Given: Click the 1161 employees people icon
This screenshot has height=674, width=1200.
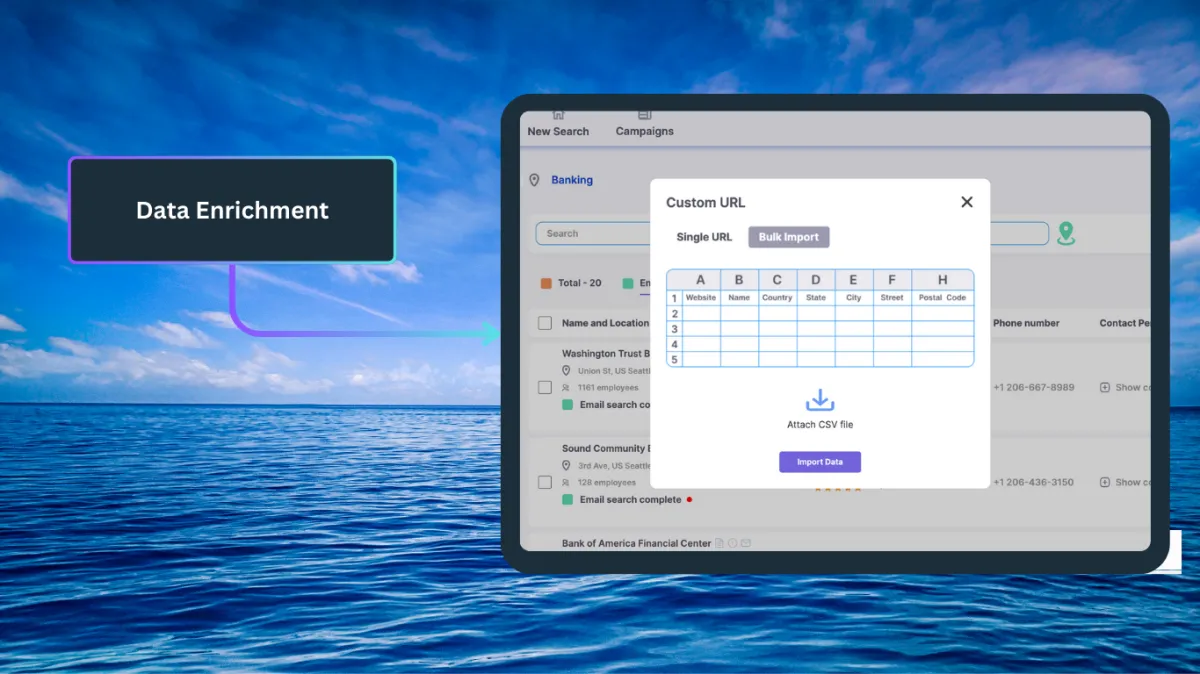Looking at the screenshot, I should 566,387.
